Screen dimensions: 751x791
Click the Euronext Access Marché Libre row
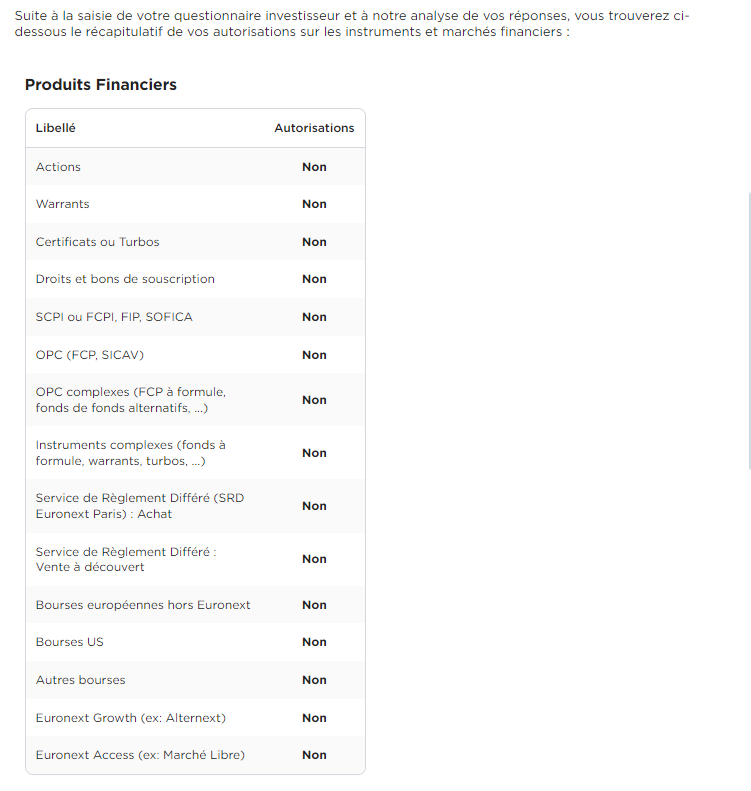[x=195, y=755]
